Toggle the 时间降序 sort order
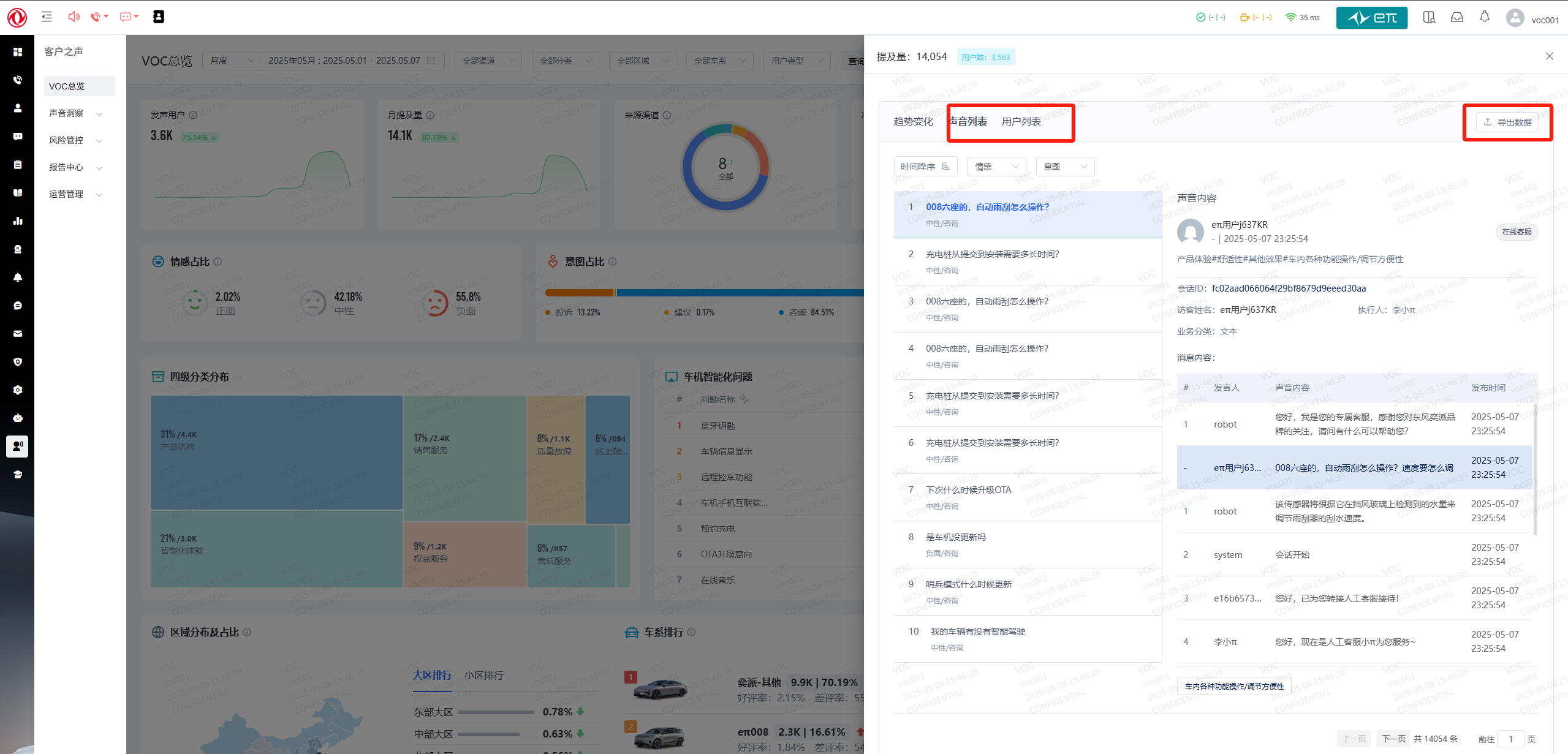The height and width of the screenshot is (754, 1568). point(925,167)
